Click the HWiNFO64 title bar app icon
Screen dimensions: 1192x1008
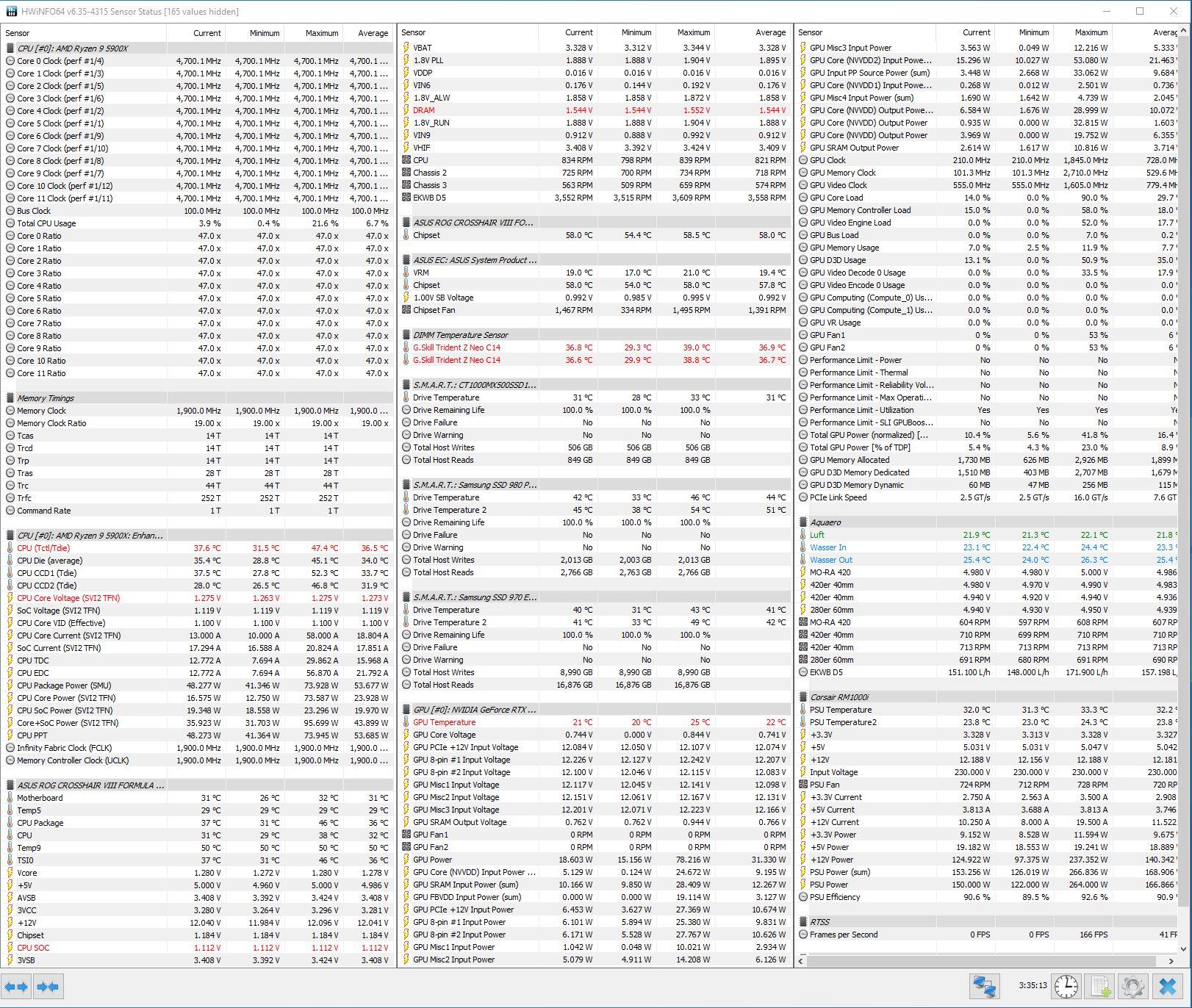click(11, 11)
